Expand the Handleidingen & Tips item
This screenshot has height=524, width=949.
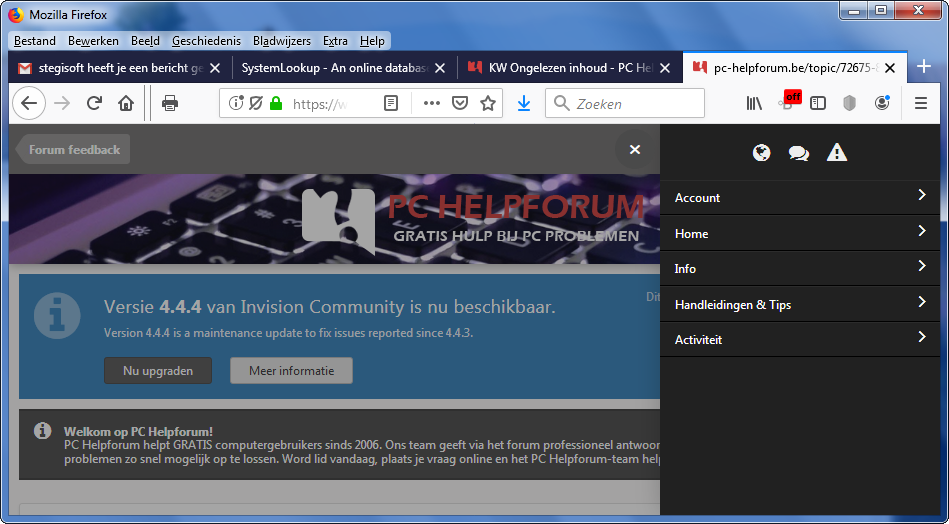point(800,304)
